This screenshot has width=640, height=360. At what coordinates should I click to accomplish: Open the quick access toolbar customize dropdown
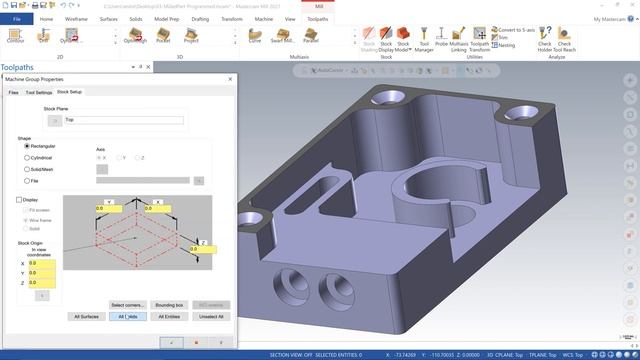pos(79,5)
